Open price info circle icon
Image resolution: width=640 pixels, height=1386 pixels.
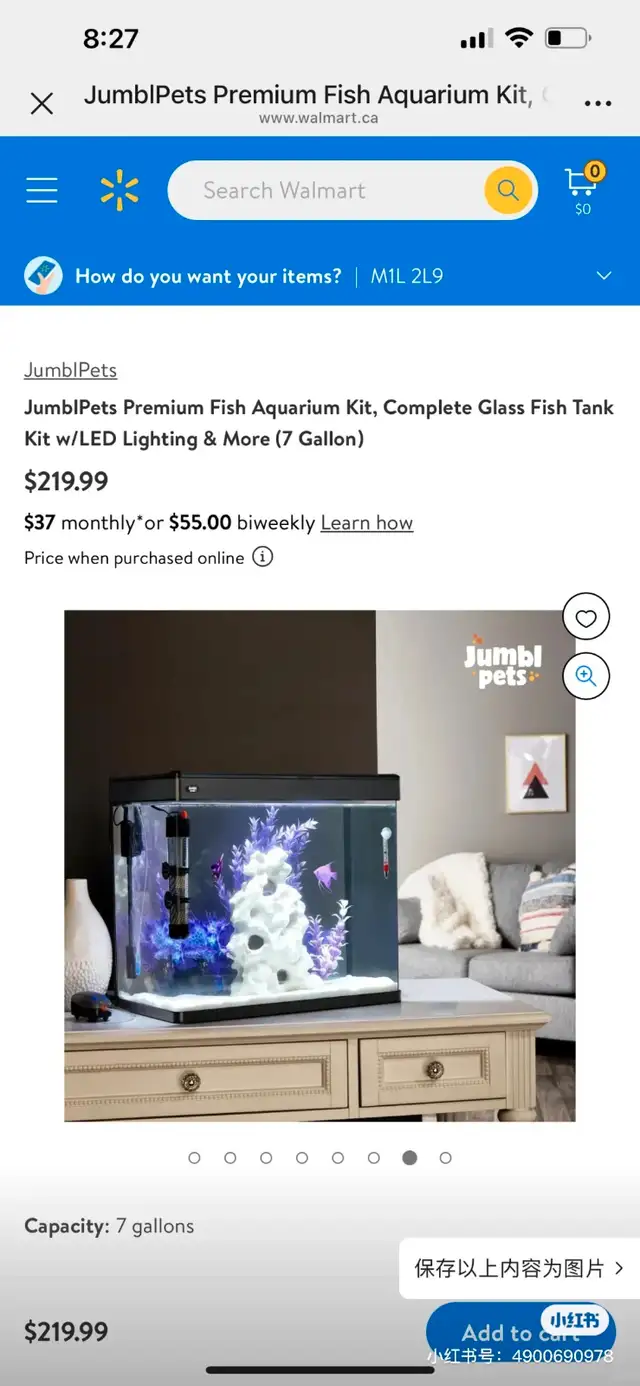tap(262, 557)
